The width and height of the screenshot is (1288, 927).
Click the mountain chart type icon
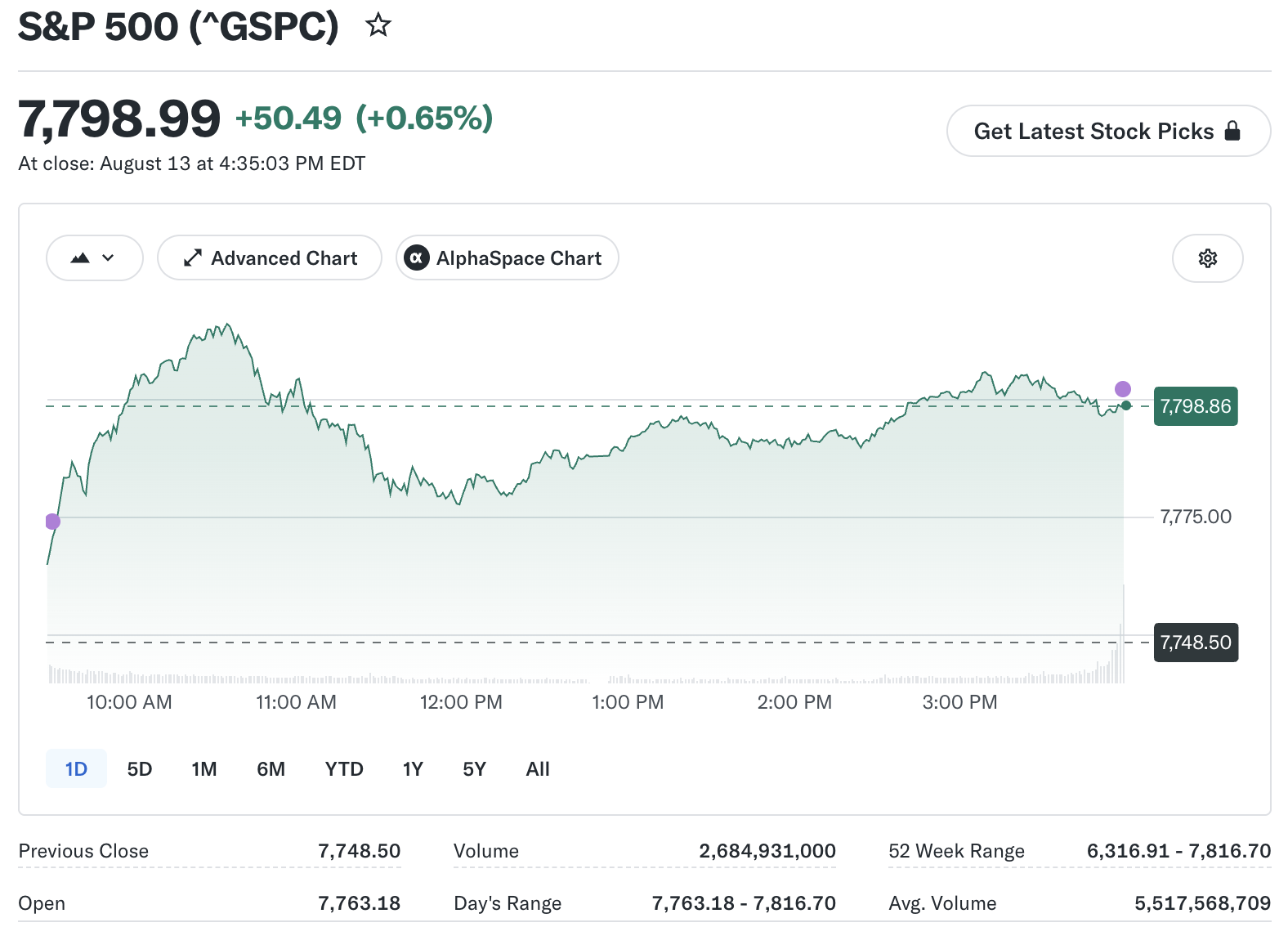[80, 258]
